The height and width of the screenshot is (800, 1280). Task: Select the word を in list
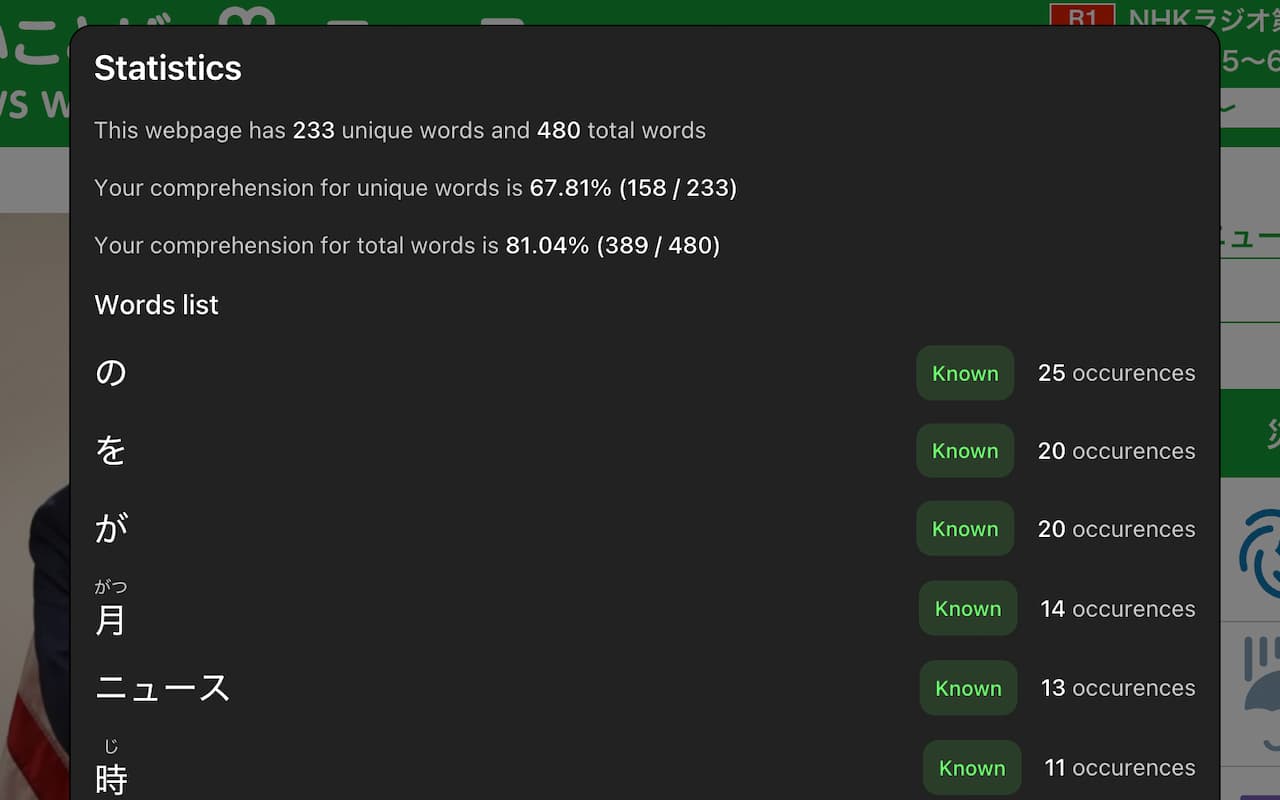pyautogui.click(x=111, y=451)
